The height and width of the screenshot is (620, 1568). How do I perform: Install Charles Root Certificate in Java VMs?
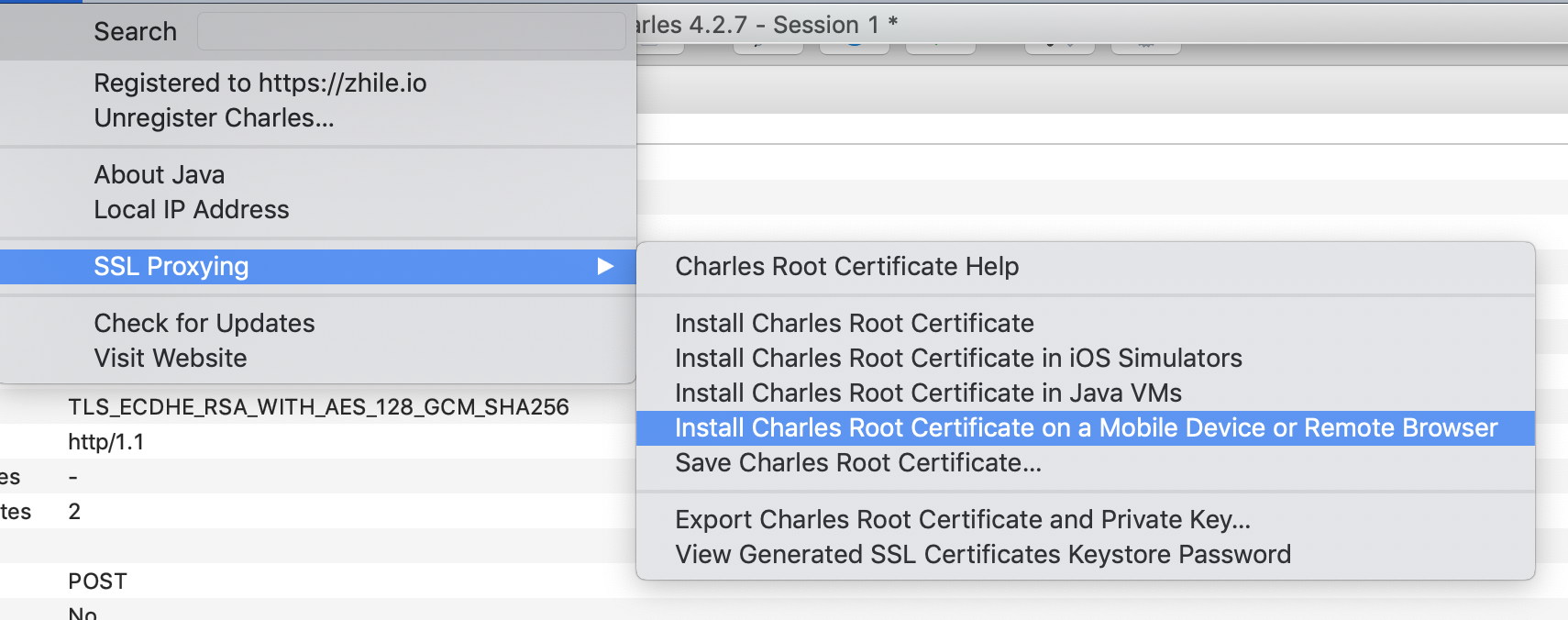point(928,393)
